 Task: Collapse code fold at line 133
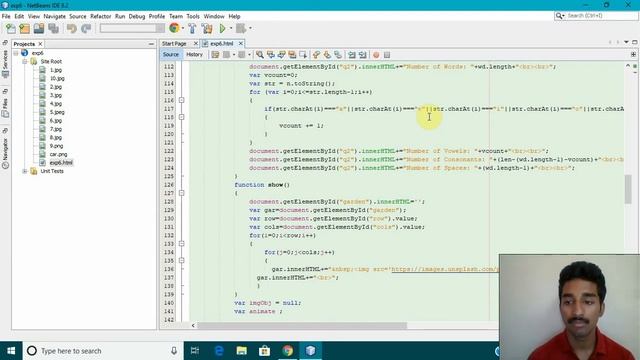(182, 244)
